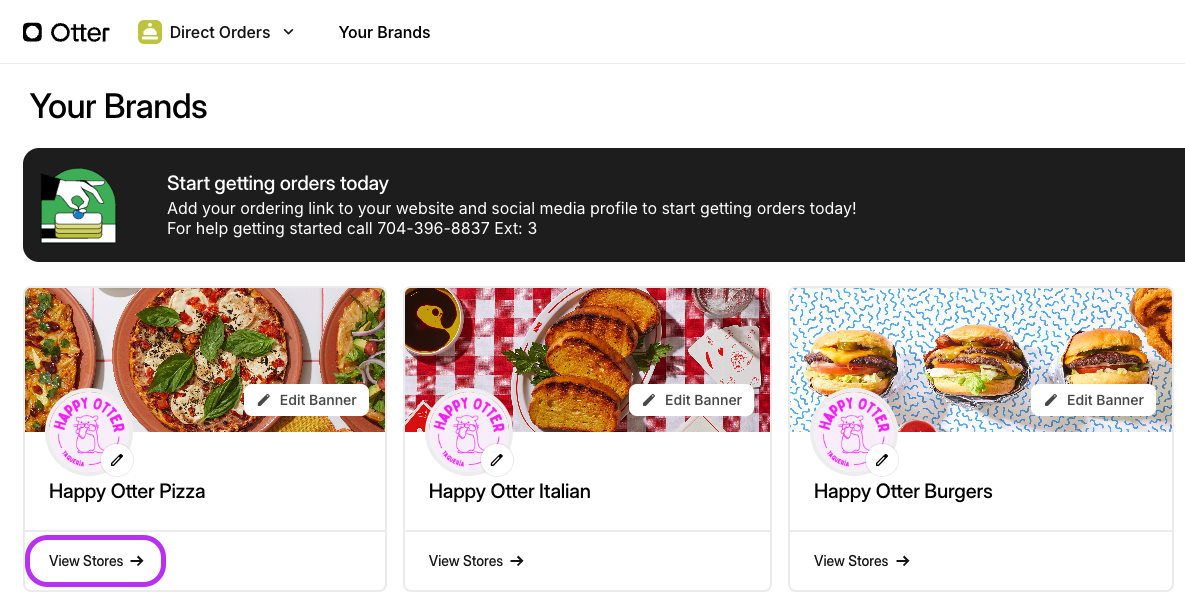Expand the Direct Orders dropdown

288,32
